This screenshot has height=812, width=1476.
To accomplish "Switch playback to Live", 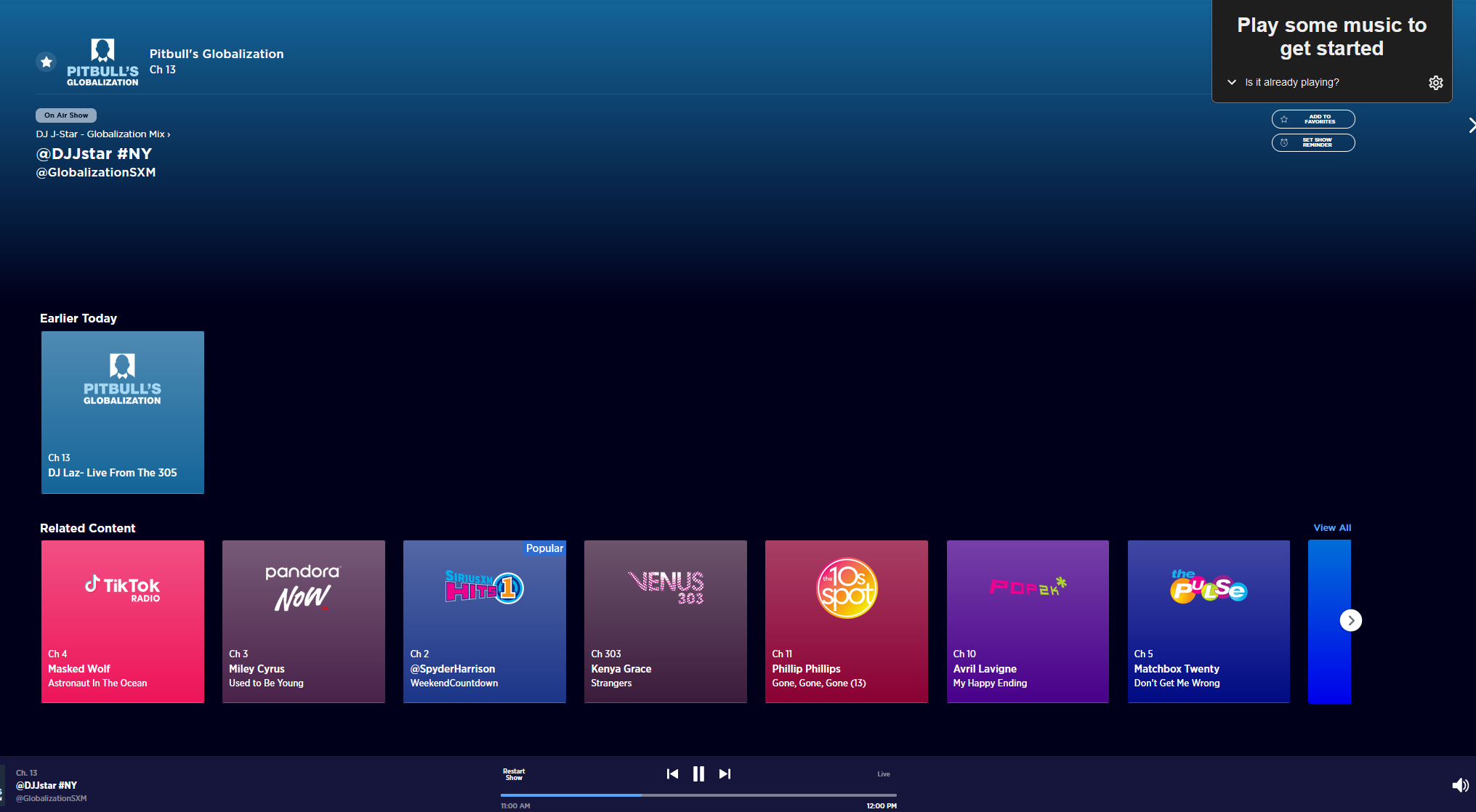I will click(883, 774).
